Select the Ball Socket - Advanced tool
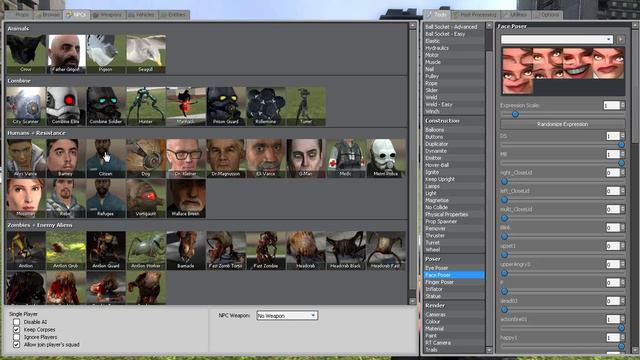This screenshot has width=640, height=360. (x=454, y=27)
